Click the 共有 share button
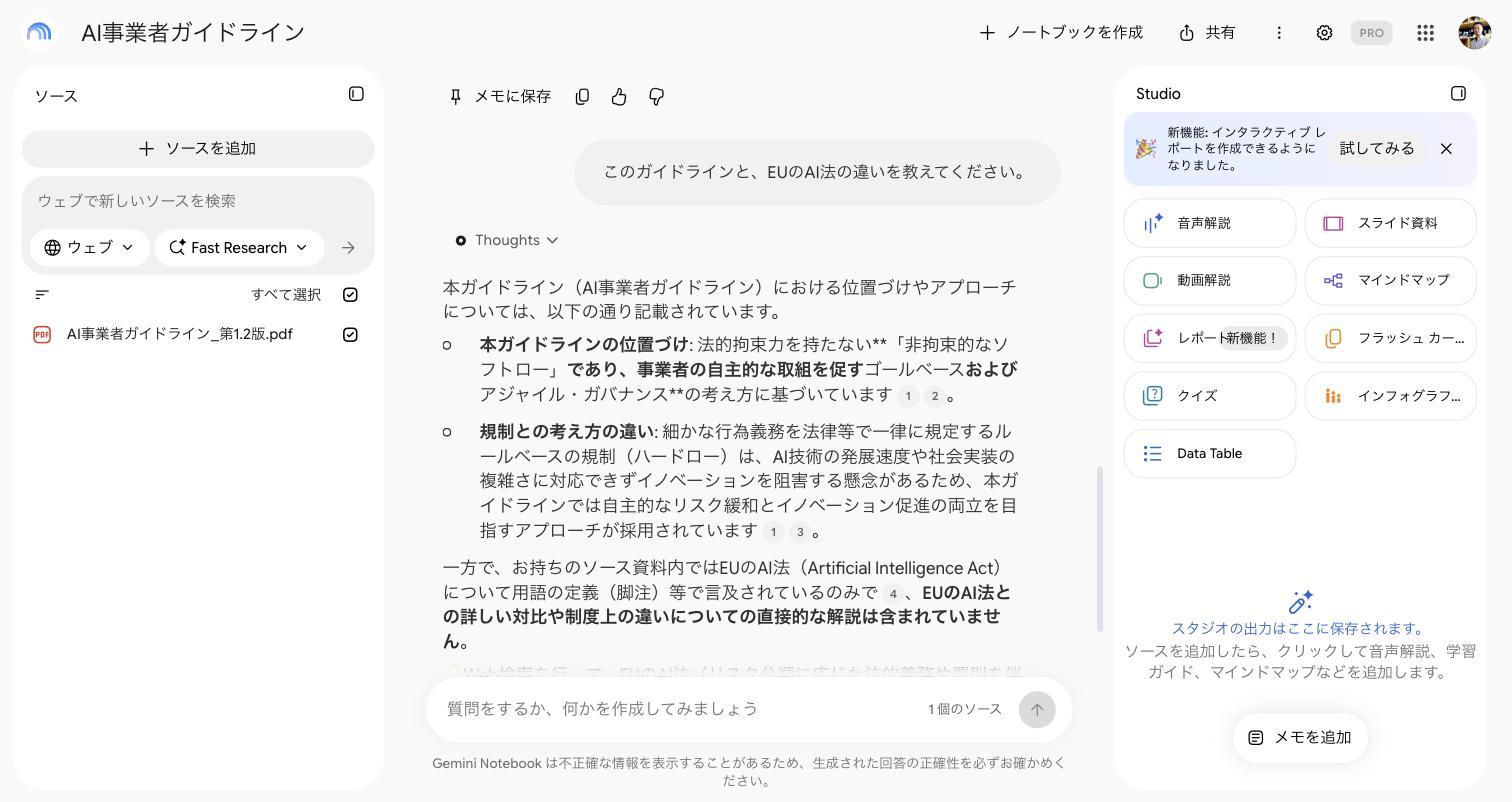 click(x=1207, y=33)
